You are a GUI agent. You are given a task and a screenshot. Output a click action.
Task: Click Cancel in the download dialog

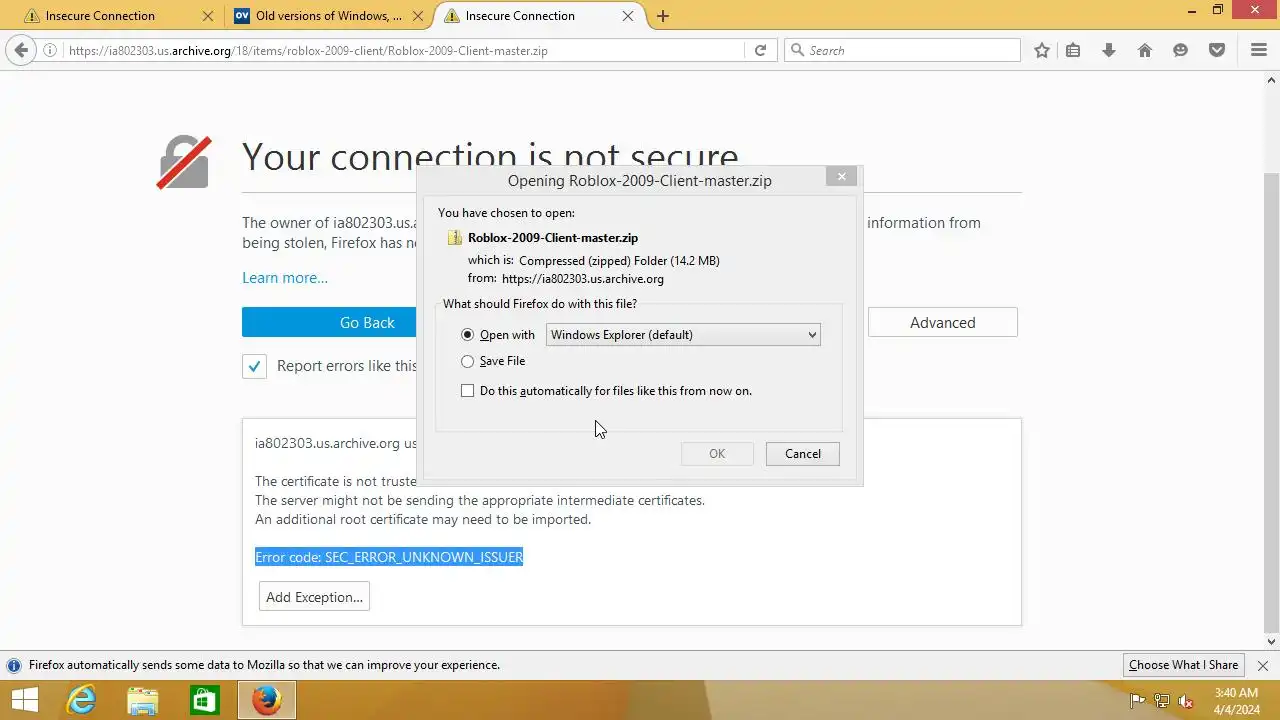click(802, 454)
